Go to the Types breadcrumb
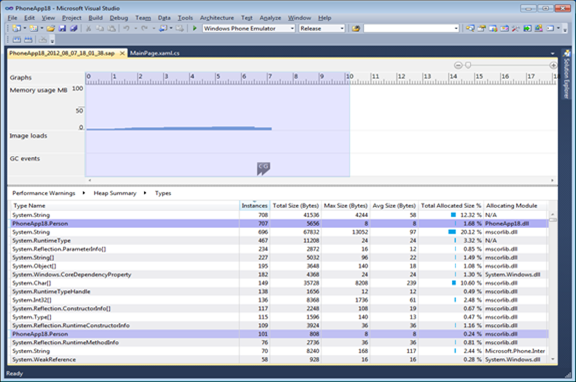 tap(163, 193)
